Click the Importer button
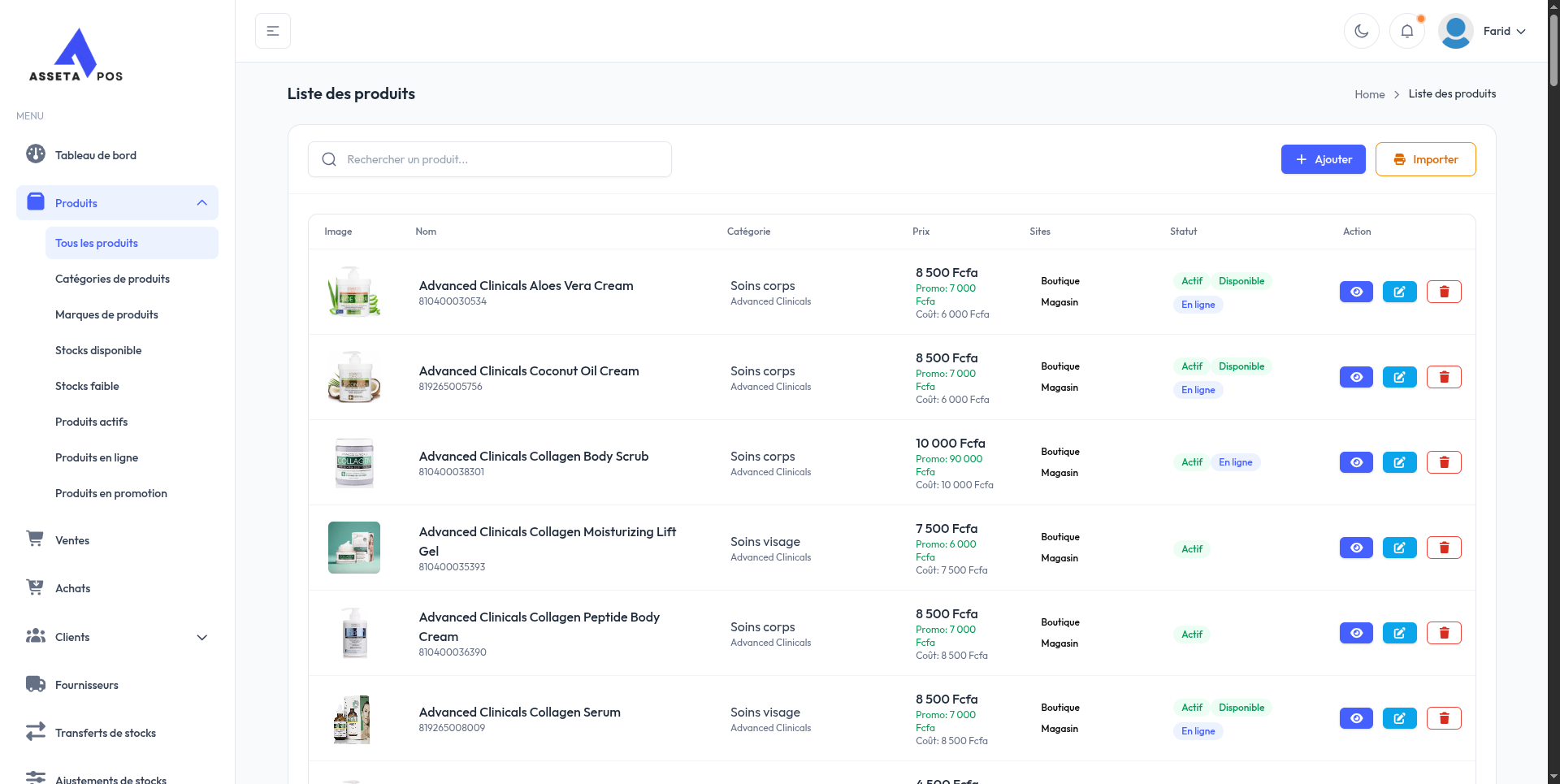The image size is (1560, 784). 1425,159
